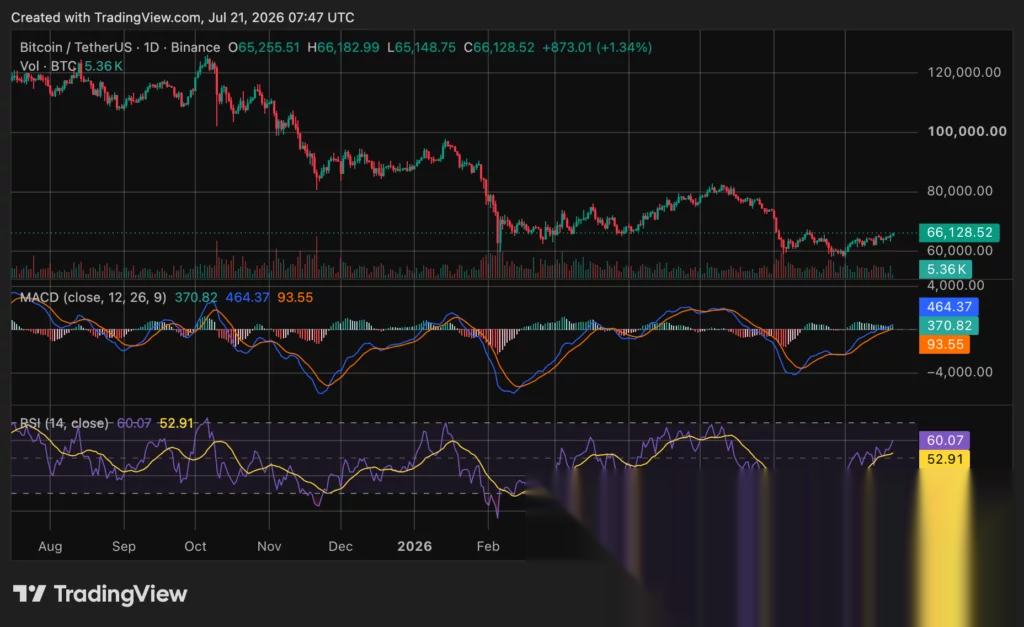
Task: Click the green 370.82 histogram axis label
Action: coord(949,325)
